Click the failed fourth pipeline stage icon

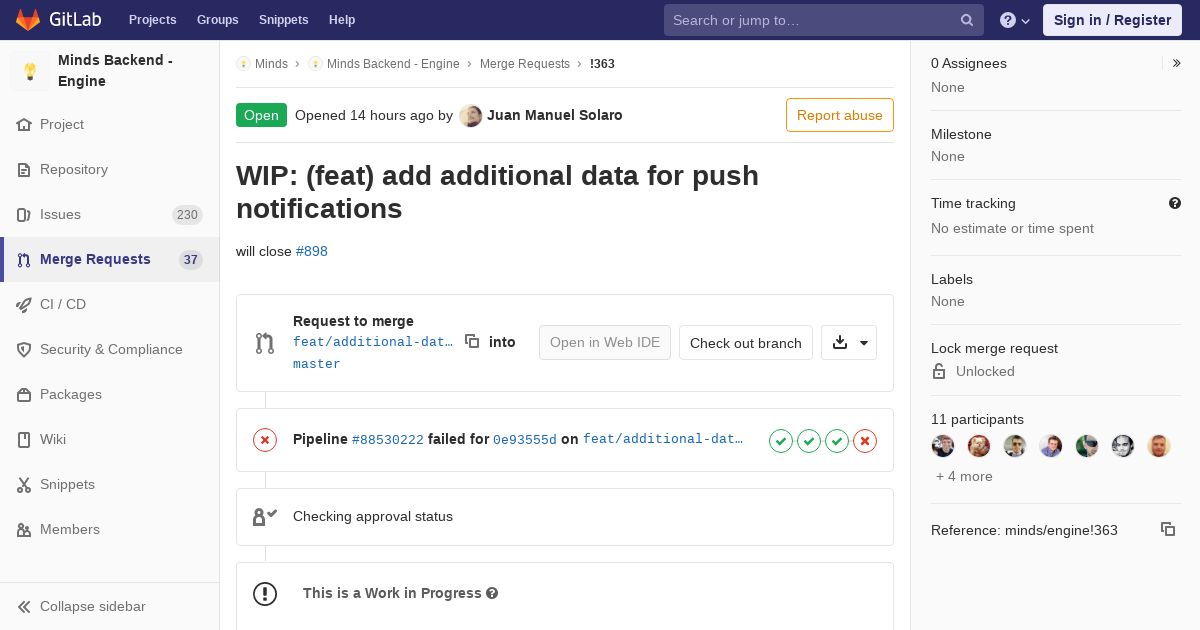865,440
